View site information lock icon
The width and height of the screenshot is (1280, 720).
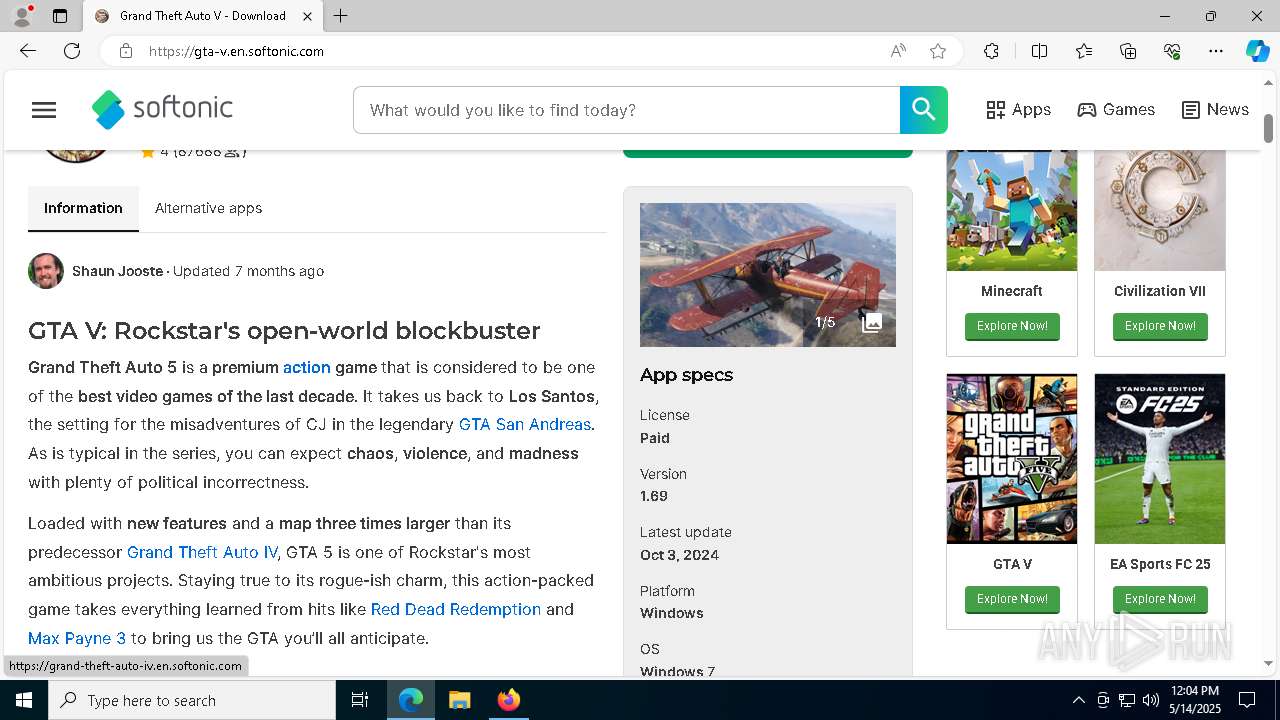click(125, 51)
